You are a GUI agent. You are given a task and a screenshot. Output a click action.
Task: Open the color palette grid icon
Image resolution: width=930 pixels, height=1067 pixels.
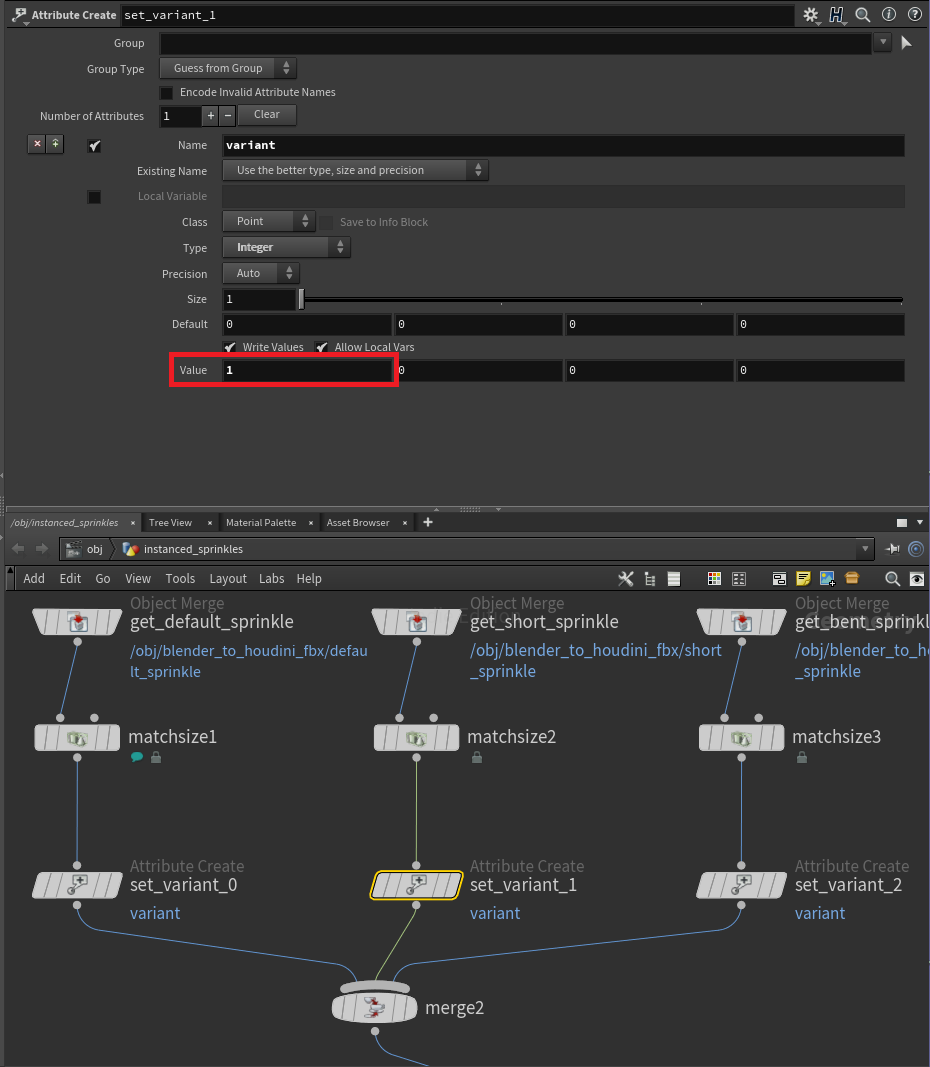714,578
